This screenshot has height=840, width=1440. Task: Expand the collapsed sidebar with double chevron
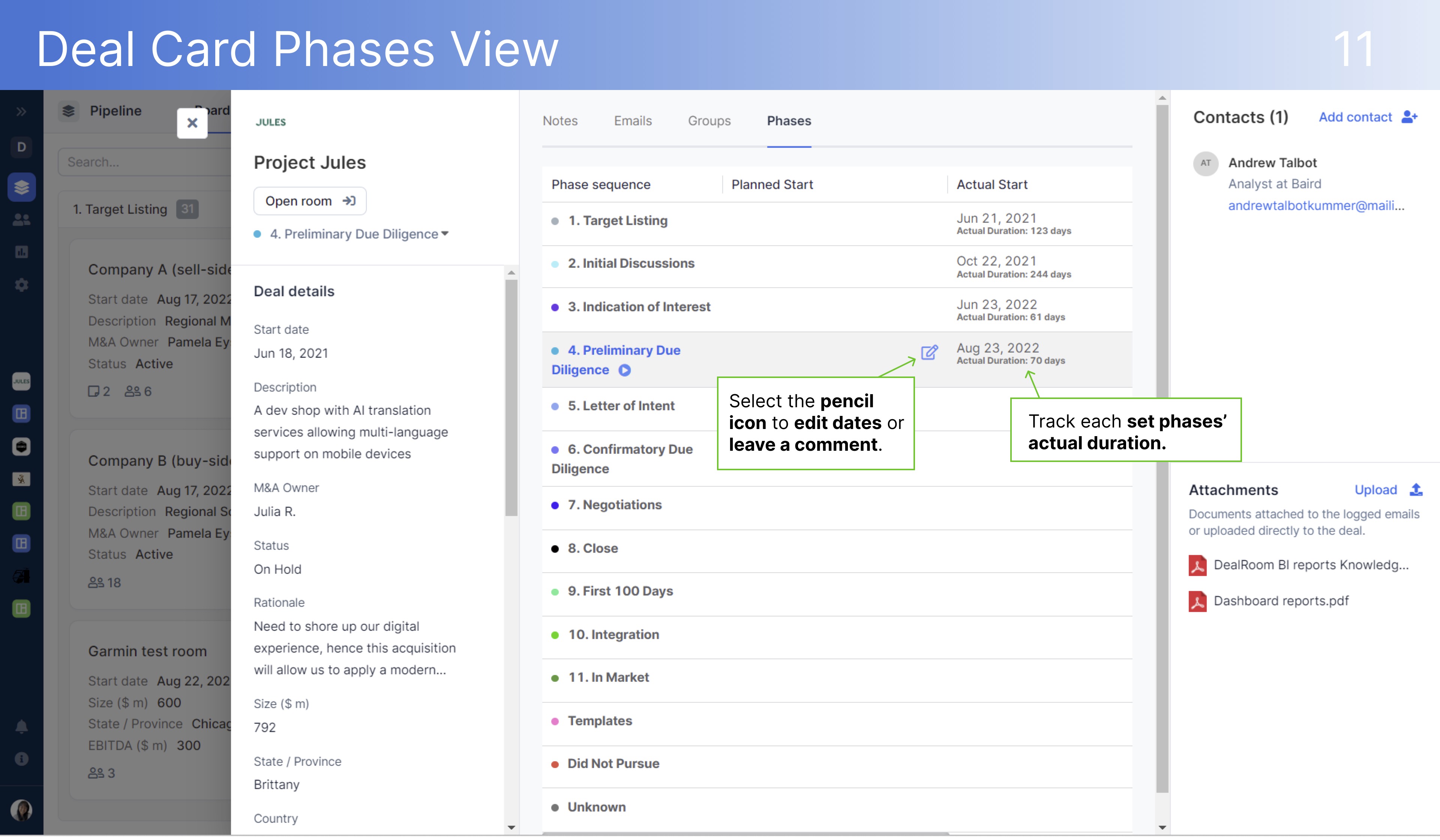(22, 111)
